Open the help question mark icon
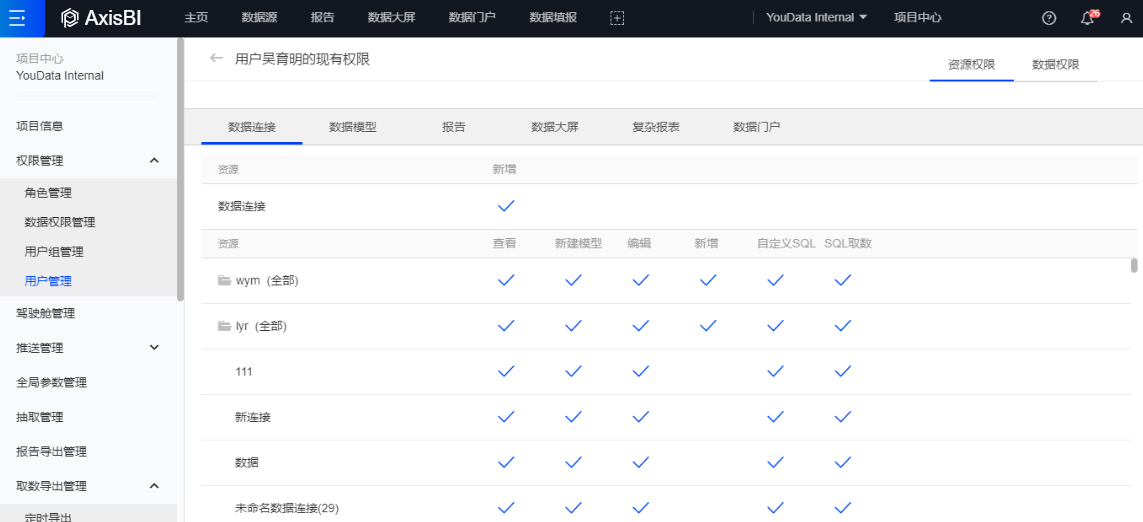Image resolution: width=1143 pixels, height=522 pixels. point(1049,18)
